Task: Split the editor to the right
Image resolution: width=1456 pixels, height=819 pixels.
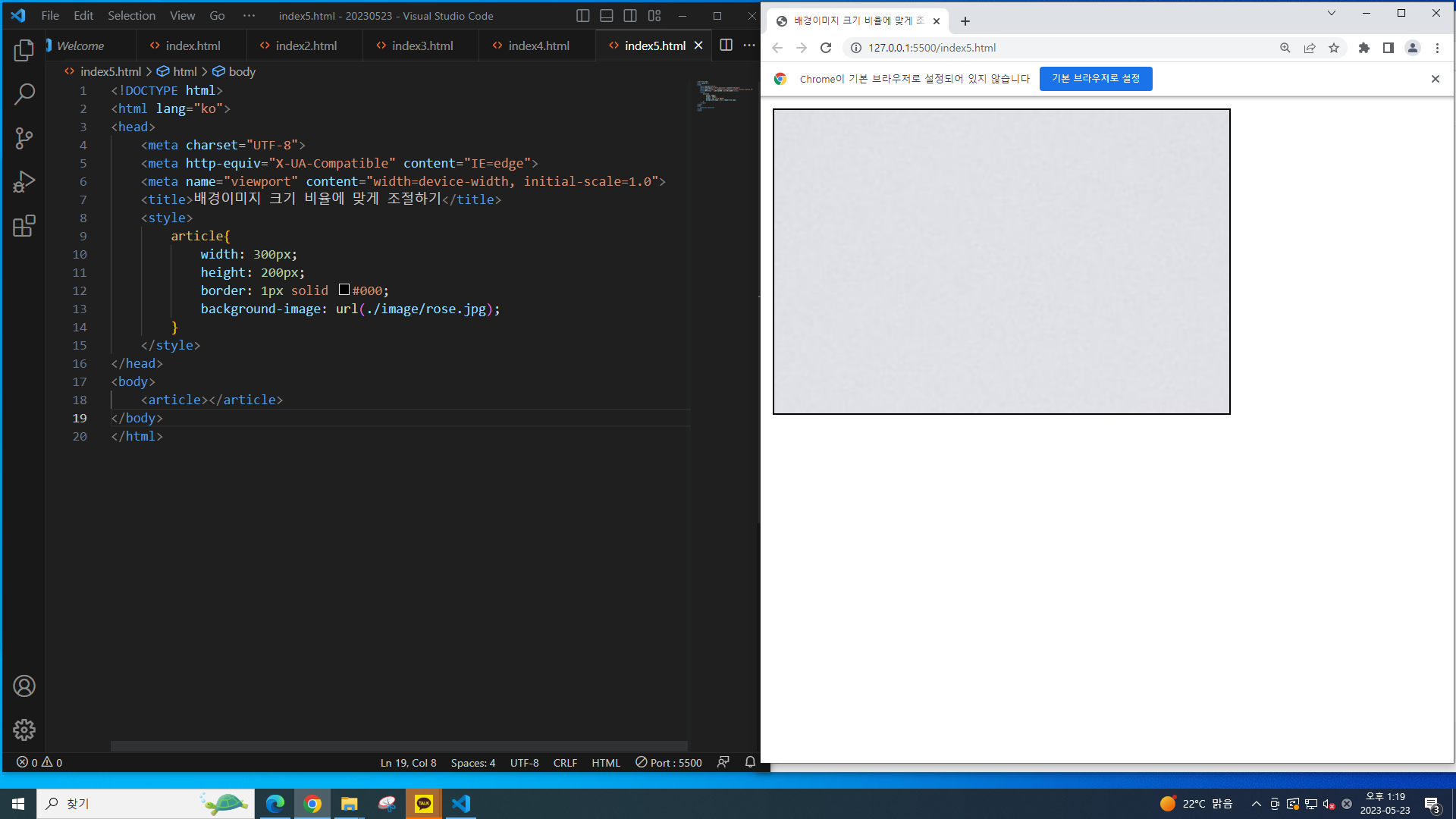Action: (726, 45)
